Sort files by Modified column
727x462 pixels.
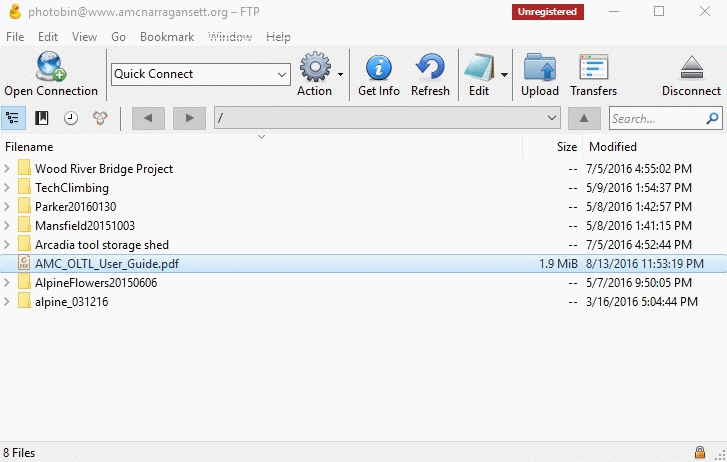coord(612,147)
